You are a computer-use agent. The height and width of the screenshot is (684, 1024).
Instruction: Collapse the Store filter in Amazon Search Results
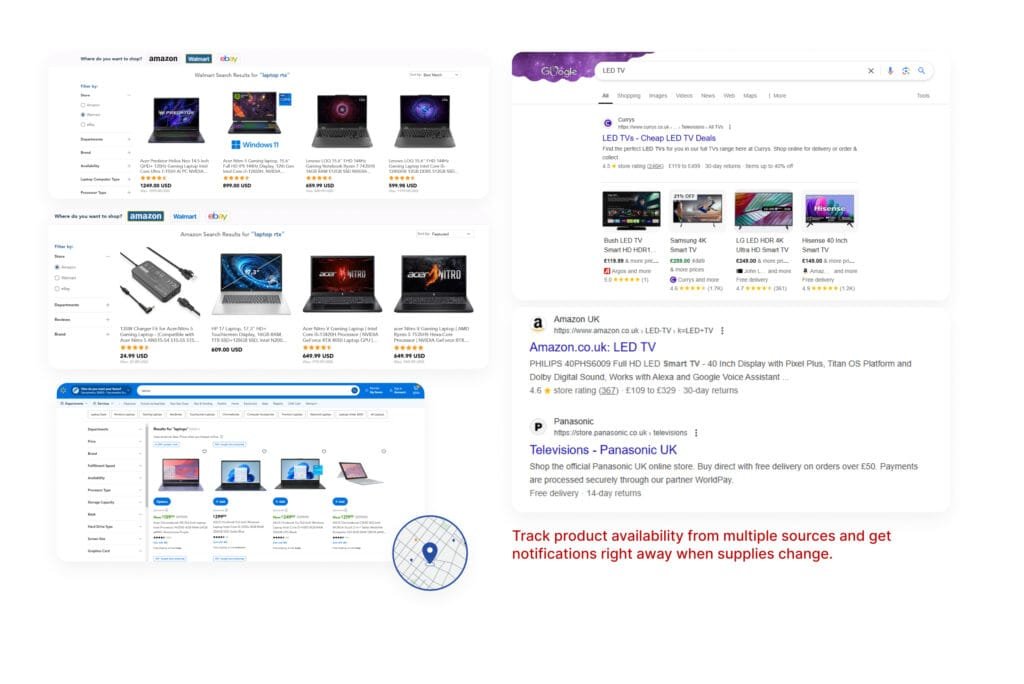click(82, 257)
